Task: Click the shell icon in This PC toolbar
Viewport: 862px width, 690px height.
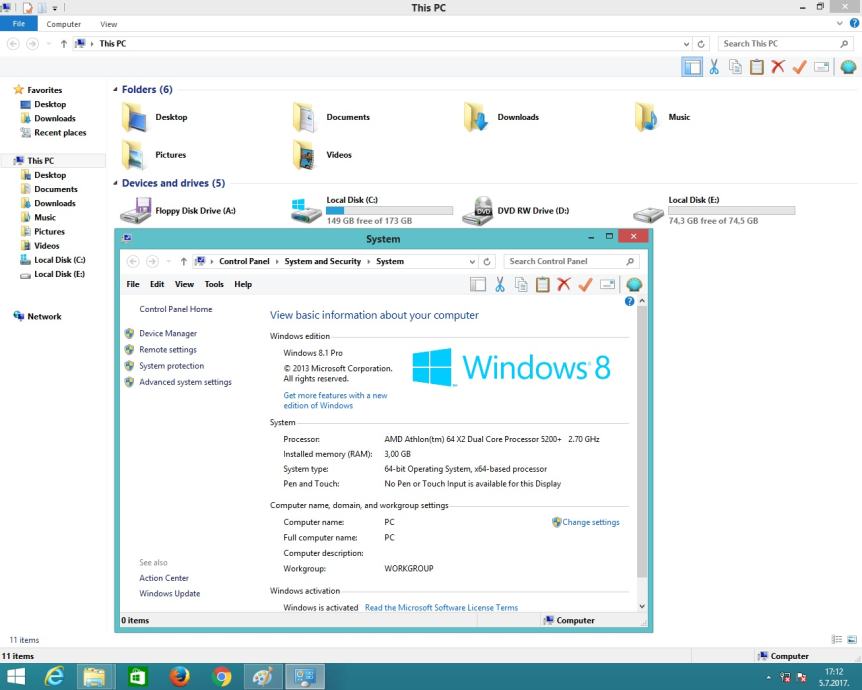Action: click(848, 67)
